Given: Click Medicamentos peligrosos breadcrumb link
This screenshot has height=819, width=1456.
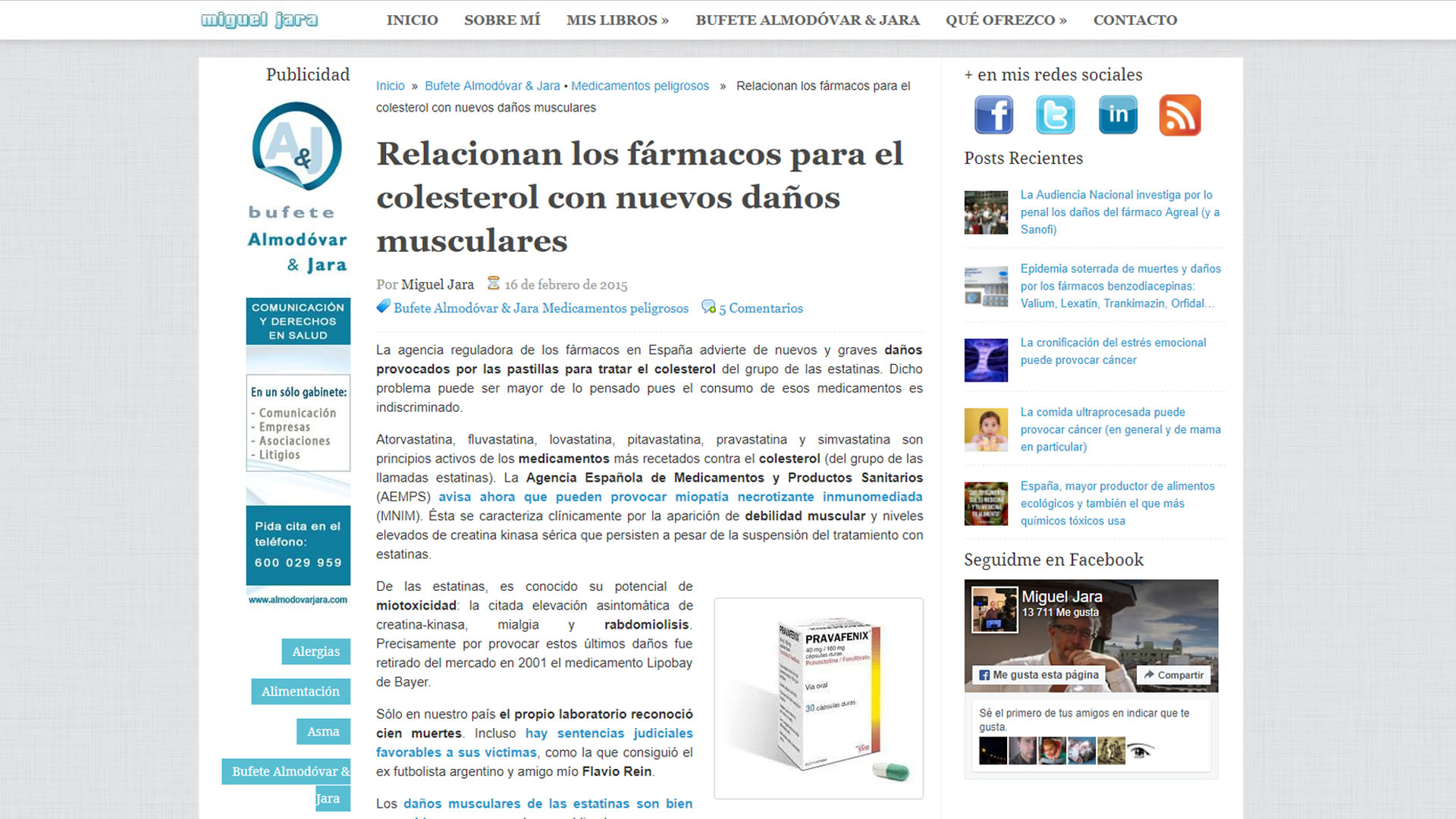Looking at the screenshot, I should (640, 86).
